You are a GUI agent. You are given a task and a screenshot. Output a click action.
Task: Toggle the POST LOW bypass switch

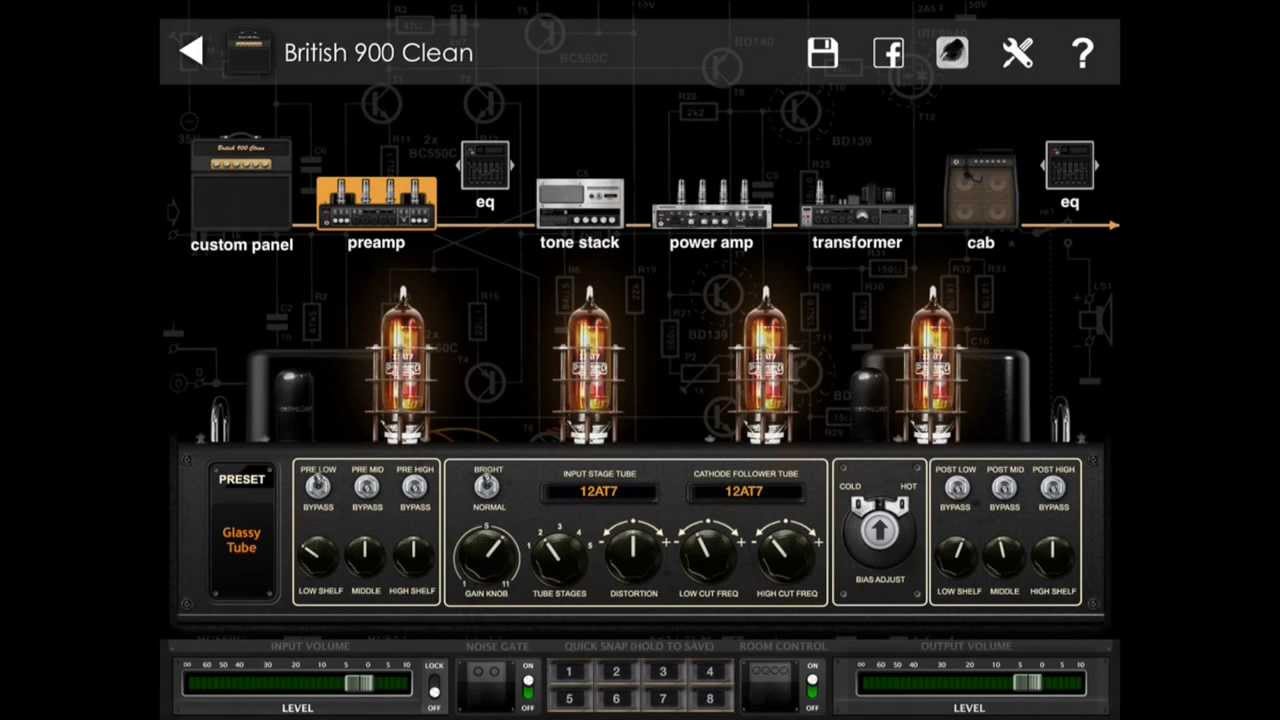(956, 487)
